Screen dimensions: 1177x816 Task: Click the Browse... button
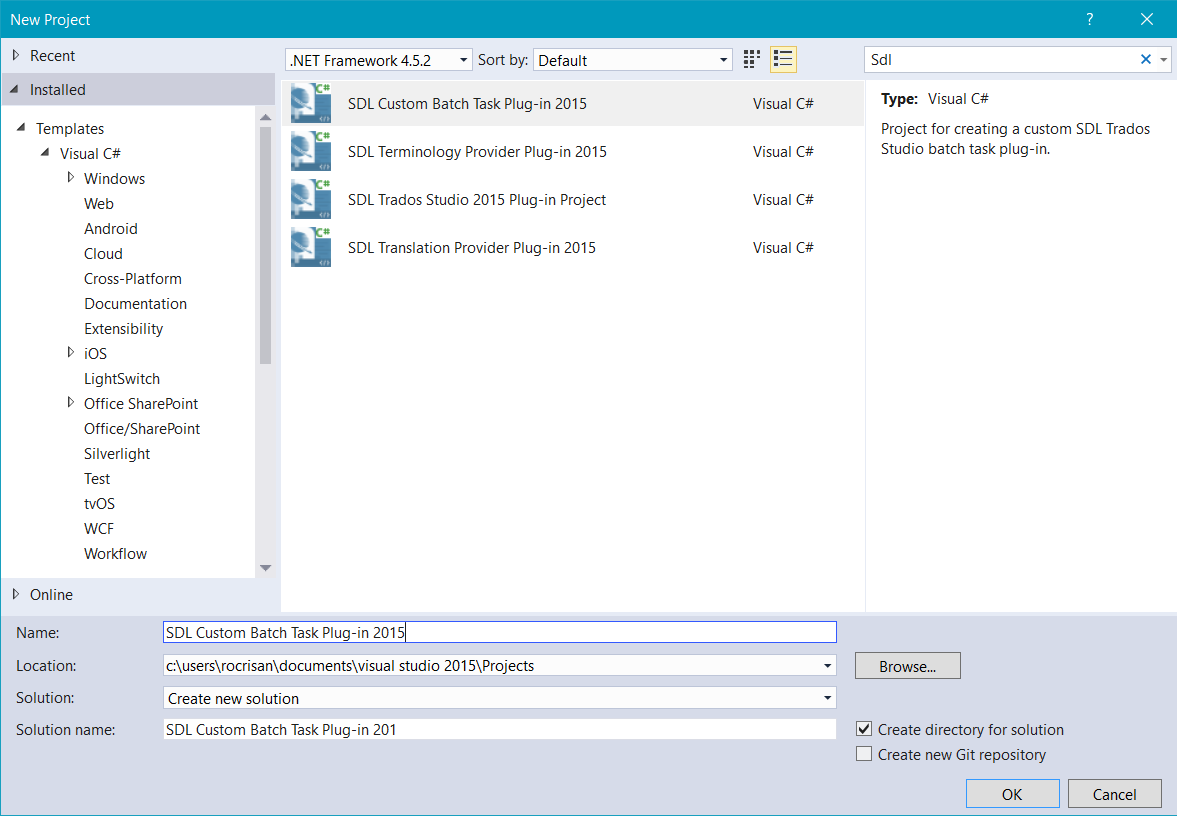(908, 666)
